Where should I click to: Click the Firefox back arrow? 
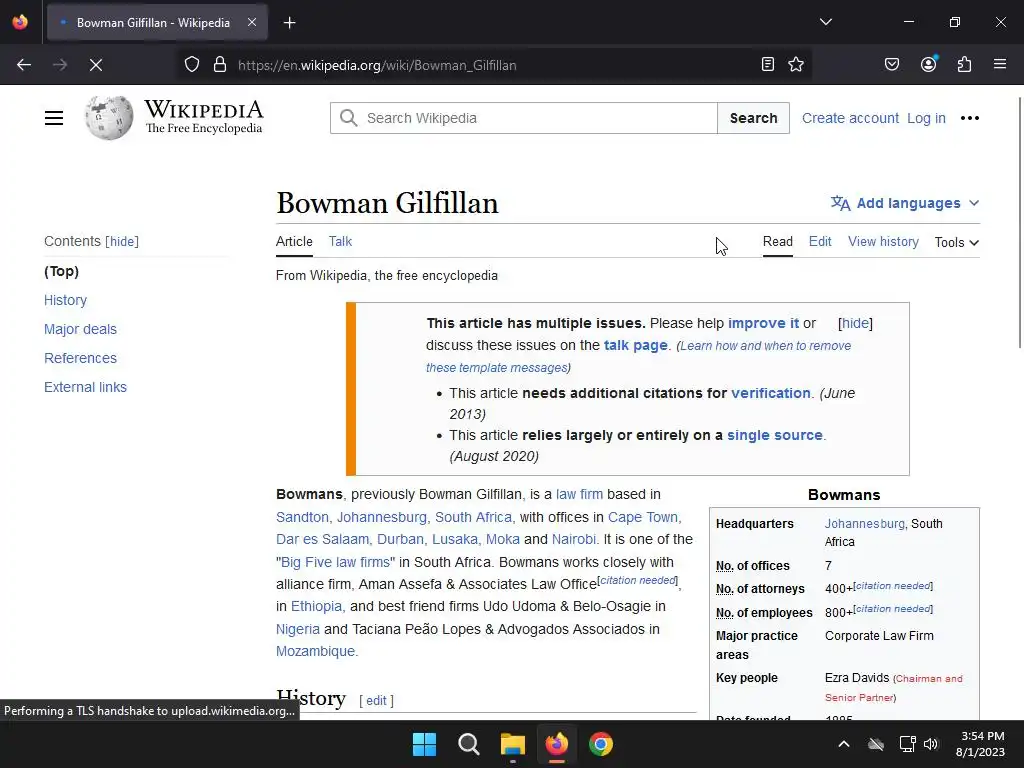[24, 65]
